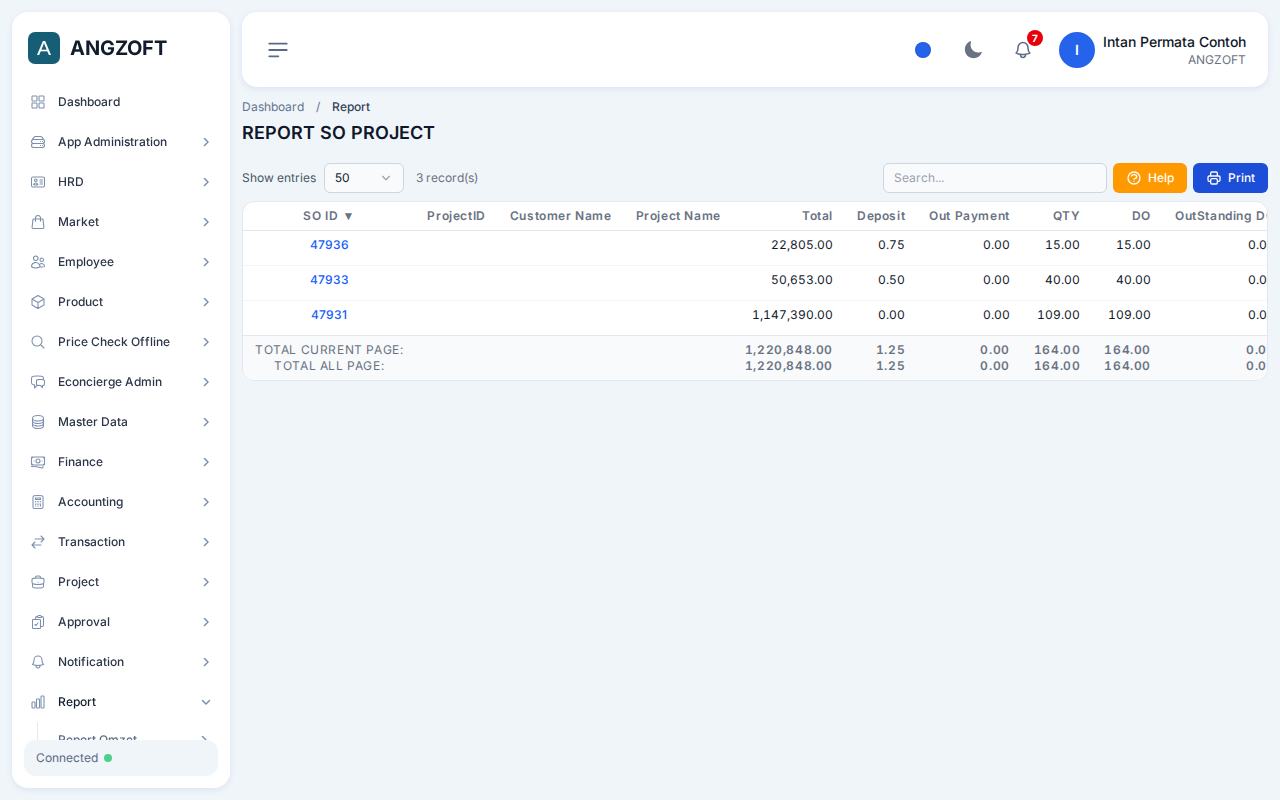Click the Dashboard grid icon in sidebar
This screenshot has height=800, width=1280.
pyautogui.click(x=38, y=102)
